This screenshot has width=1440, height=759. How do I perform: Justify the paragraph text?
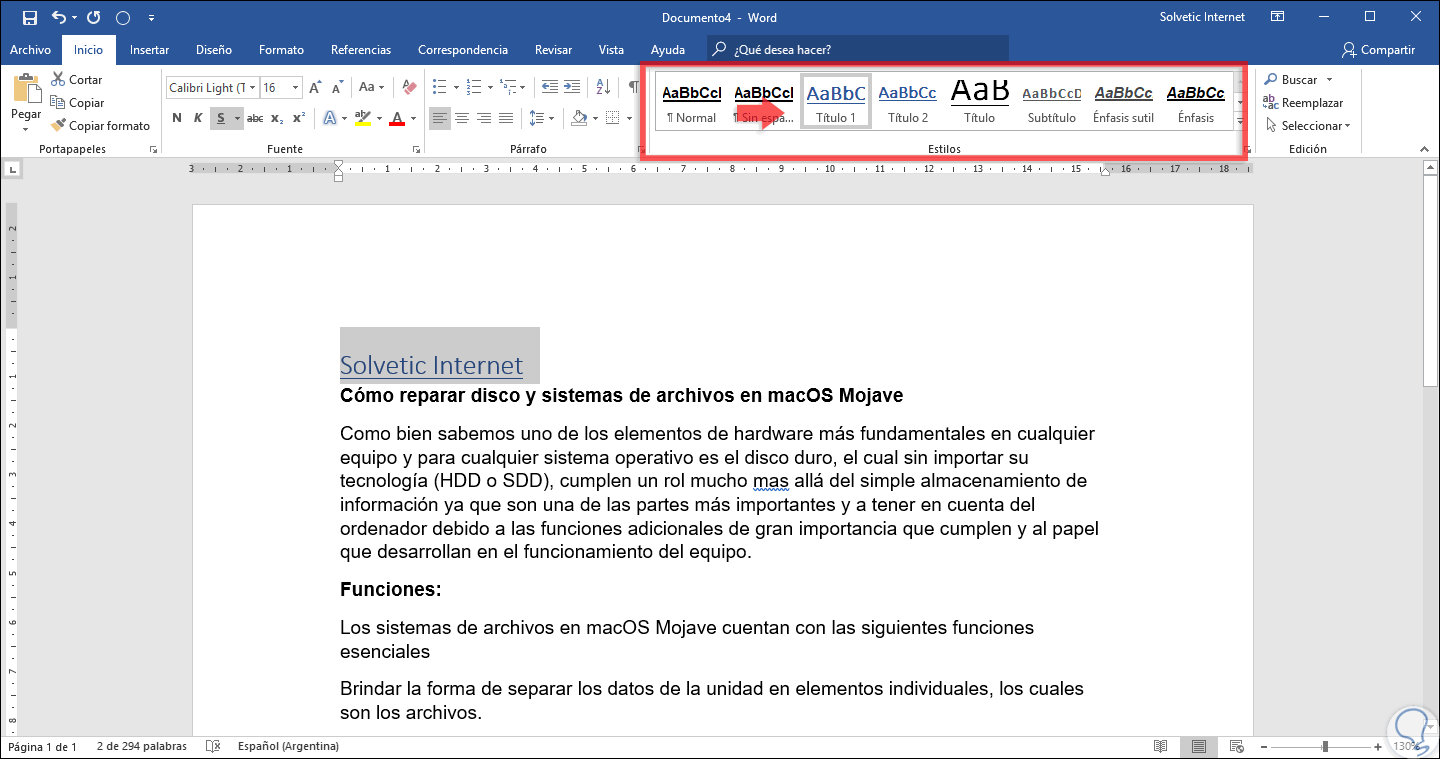tap(506, 119)
